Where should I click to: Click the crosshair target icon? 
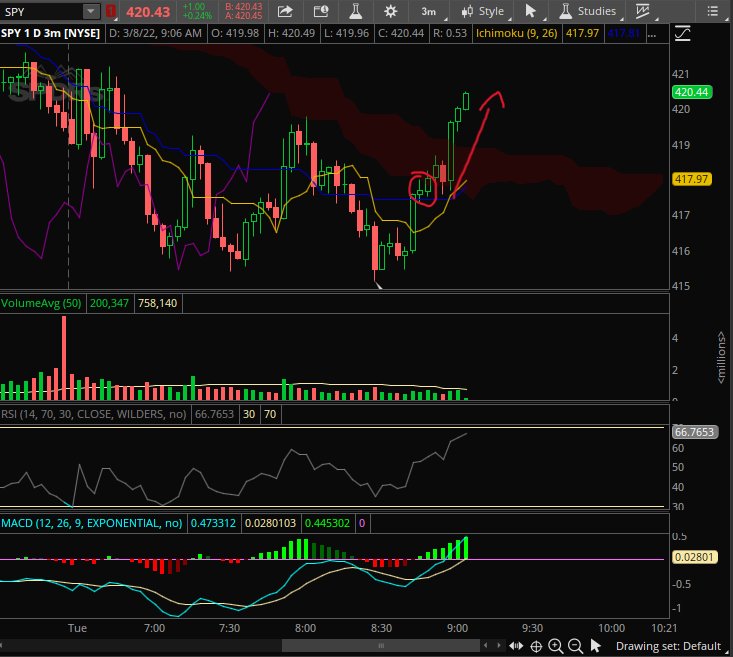pos(536,646)
